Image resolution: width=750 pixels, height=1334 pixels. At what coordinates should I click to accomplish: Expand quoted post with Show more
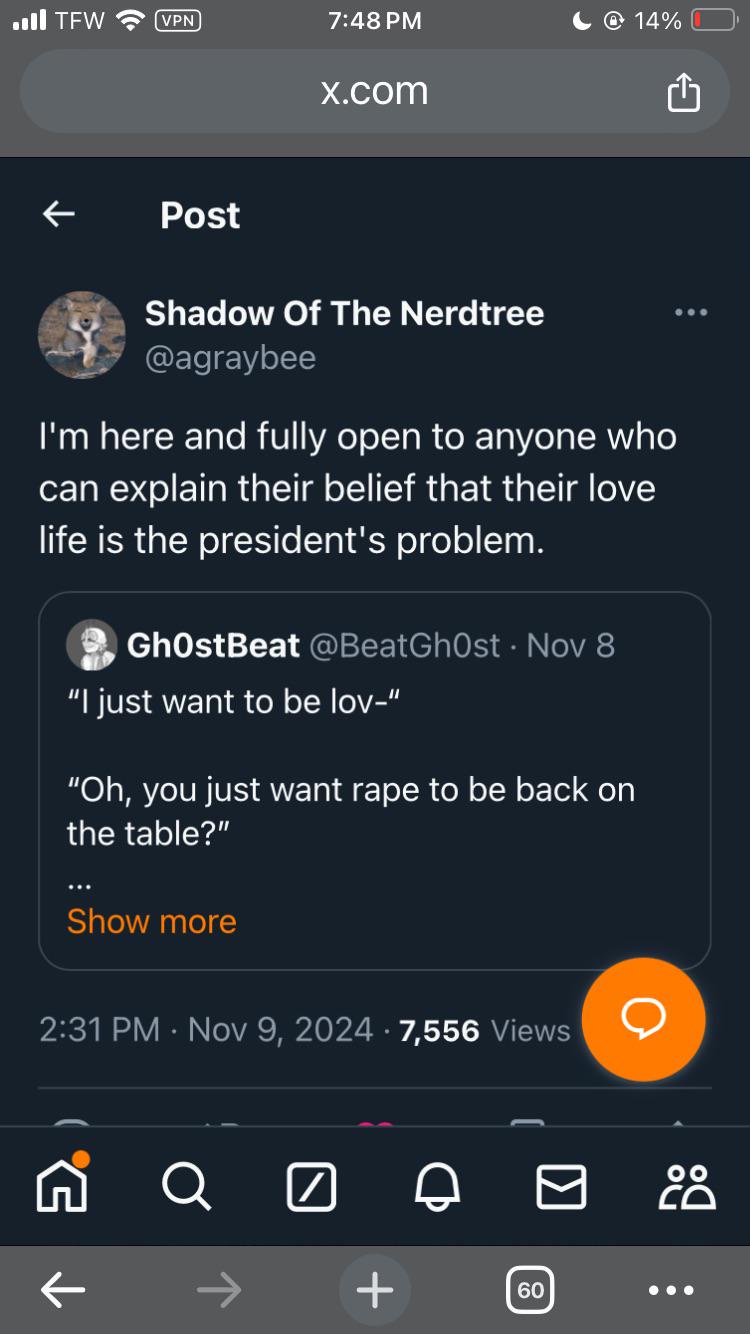point(152,921)
